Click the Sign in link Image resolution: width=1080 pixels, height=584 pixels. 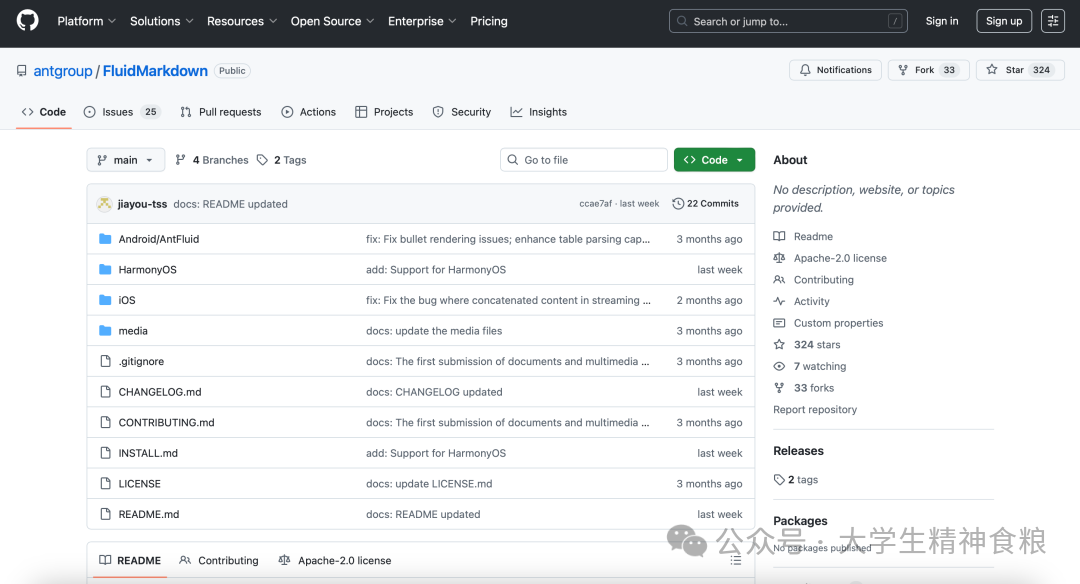pyautogui.click(x=942, y=21)
